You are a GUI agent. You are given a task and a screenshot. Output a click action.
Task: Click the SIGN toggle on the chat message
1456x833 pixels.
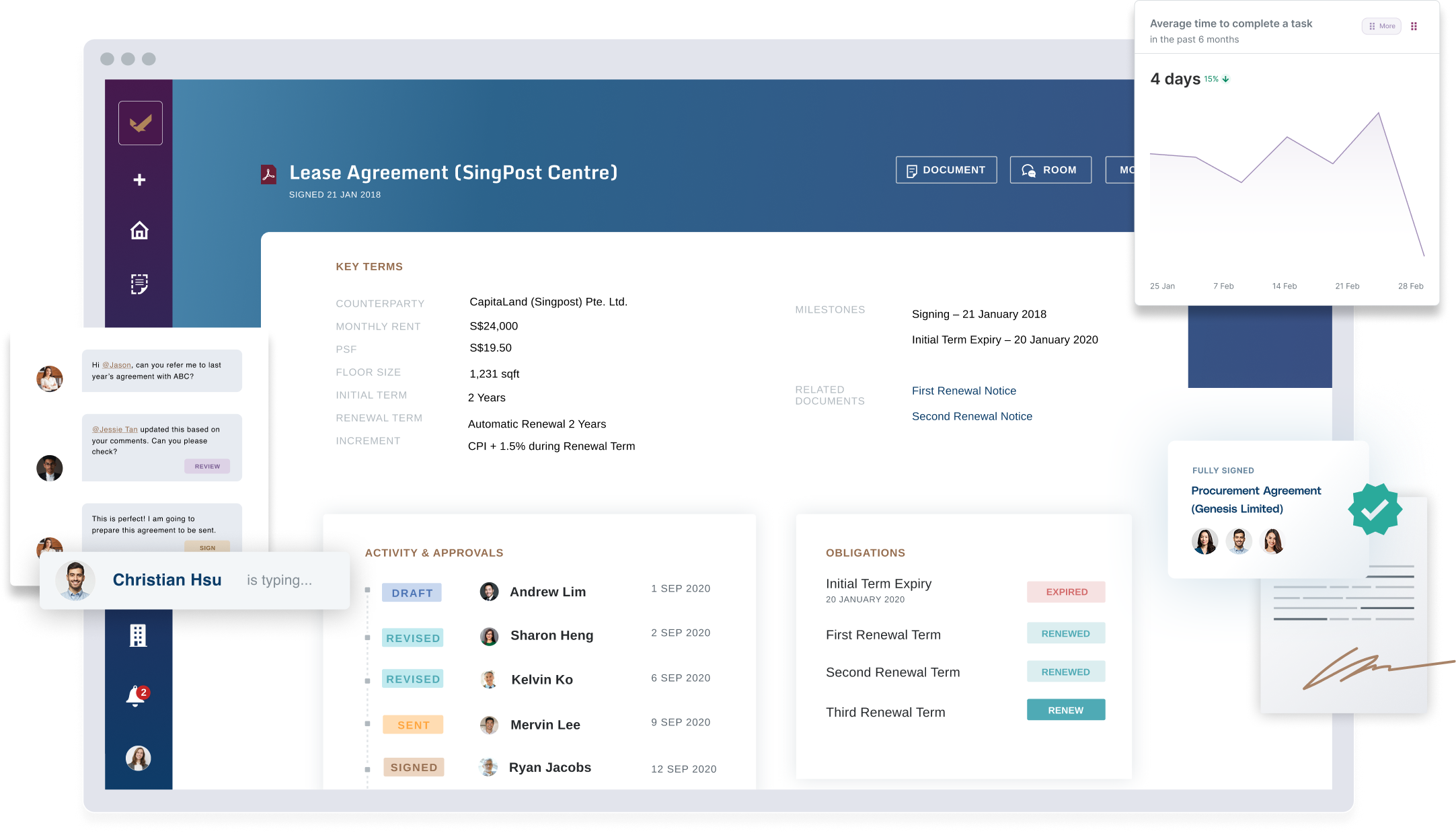tap(208, 547)
